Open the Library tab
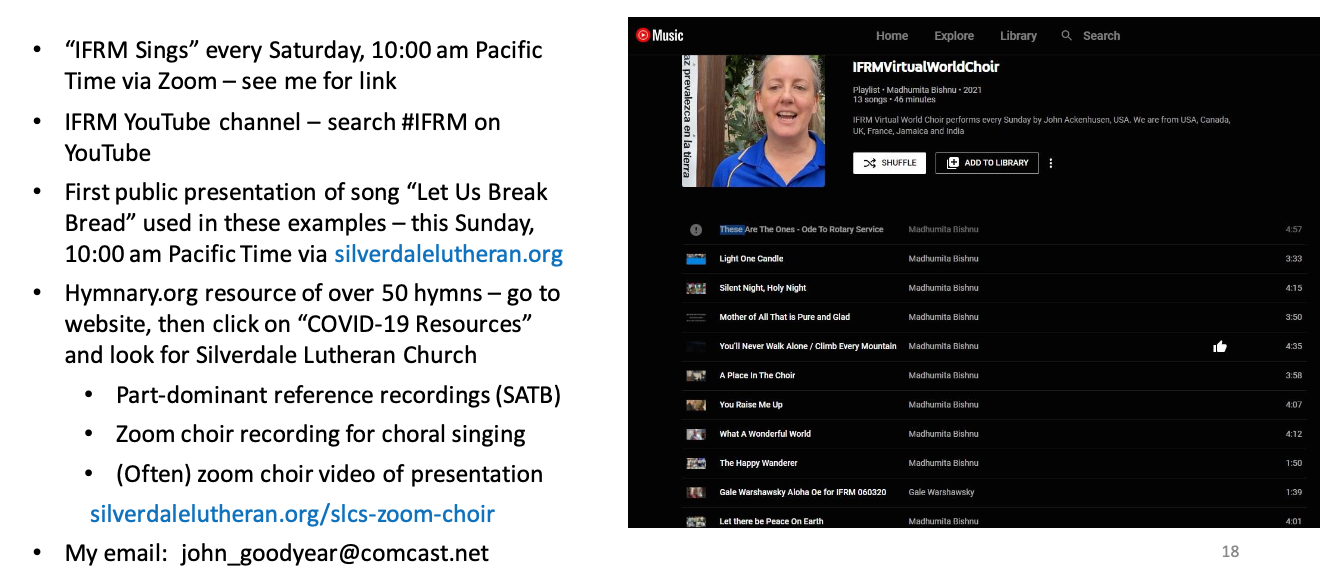This screenshot has width=1339, height=579. [x=1018, y=36]
